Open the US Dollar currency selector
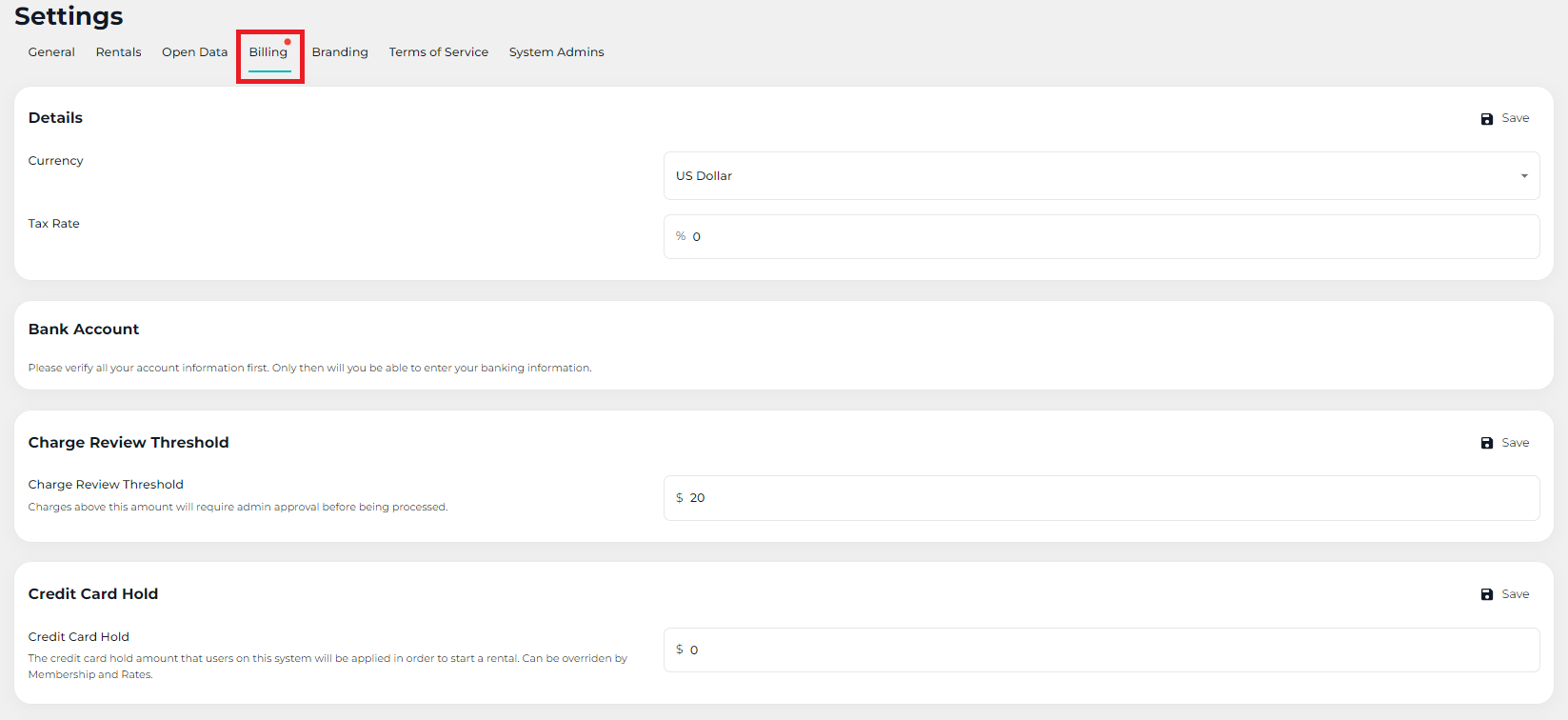The height and width of the screenshot is (720, 1568). [x=1100, y=176]
